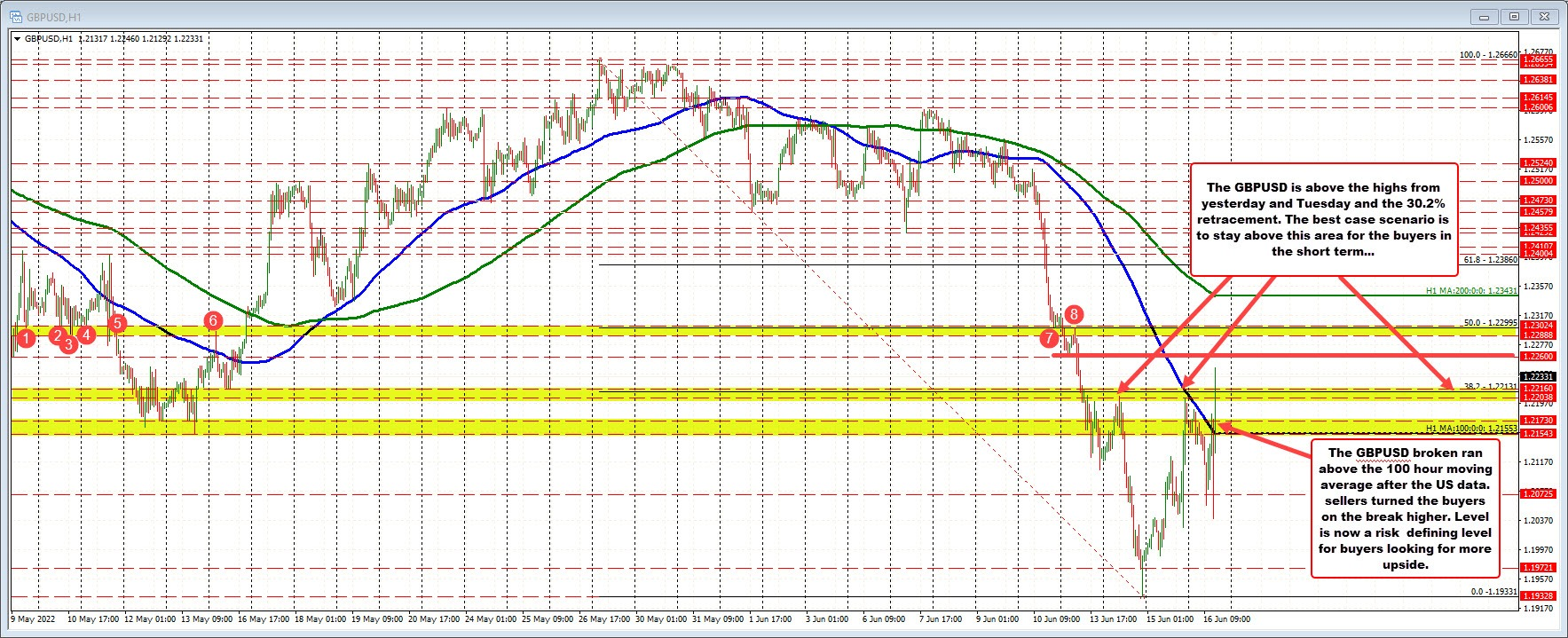
Task: Click the 7 Jun 17:00 time axis label
Action: pos(942,618)
